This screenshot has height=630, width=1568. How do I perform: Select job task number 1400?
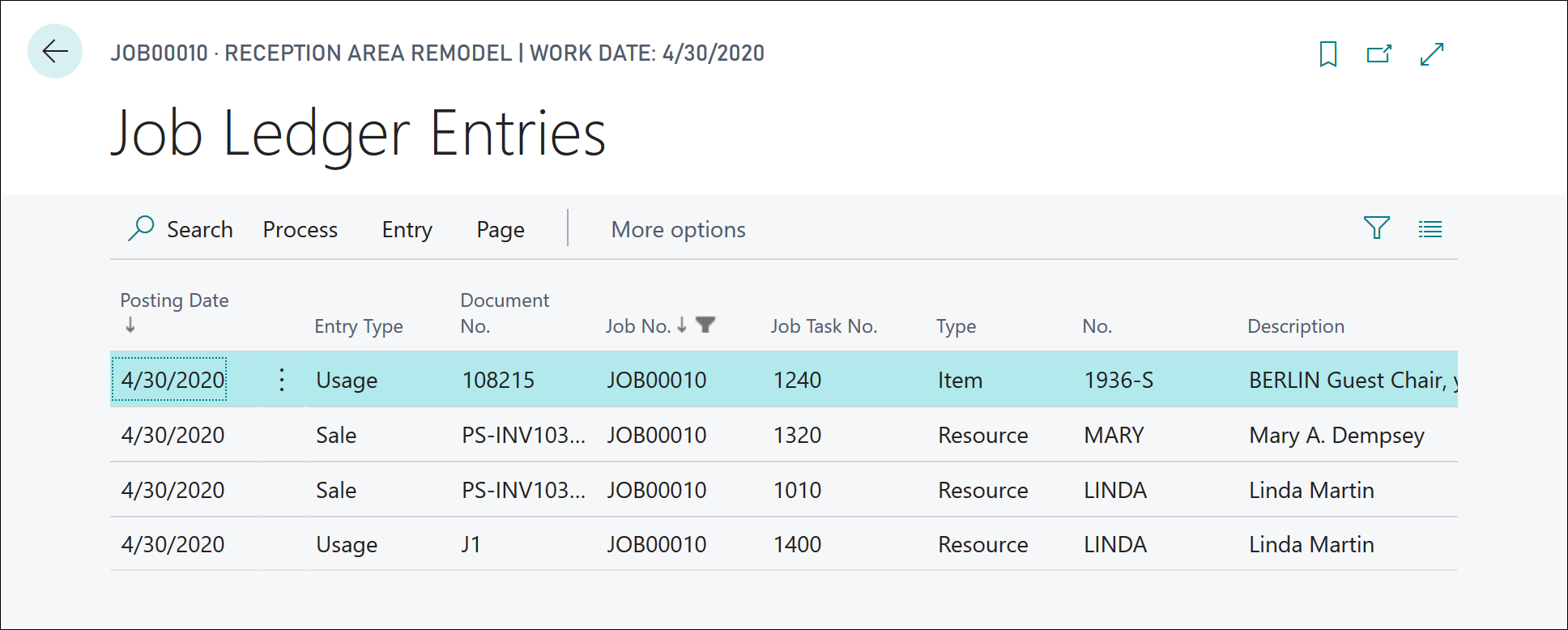point(797,544)
